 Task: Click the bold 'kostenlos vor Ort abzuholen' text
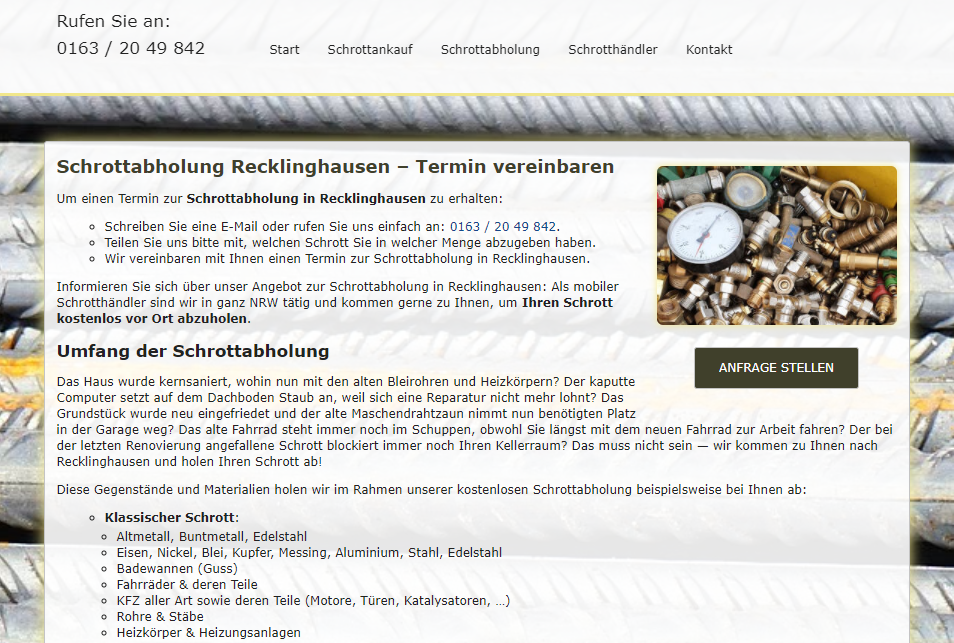pos(152,318)
